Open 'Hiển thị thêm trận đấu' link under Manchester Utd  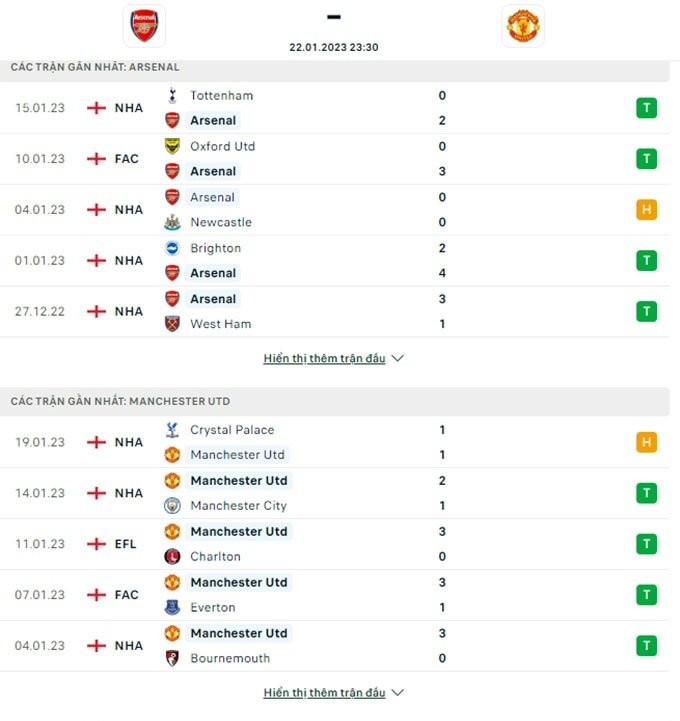pyautogui.click(x=324, y=692)
